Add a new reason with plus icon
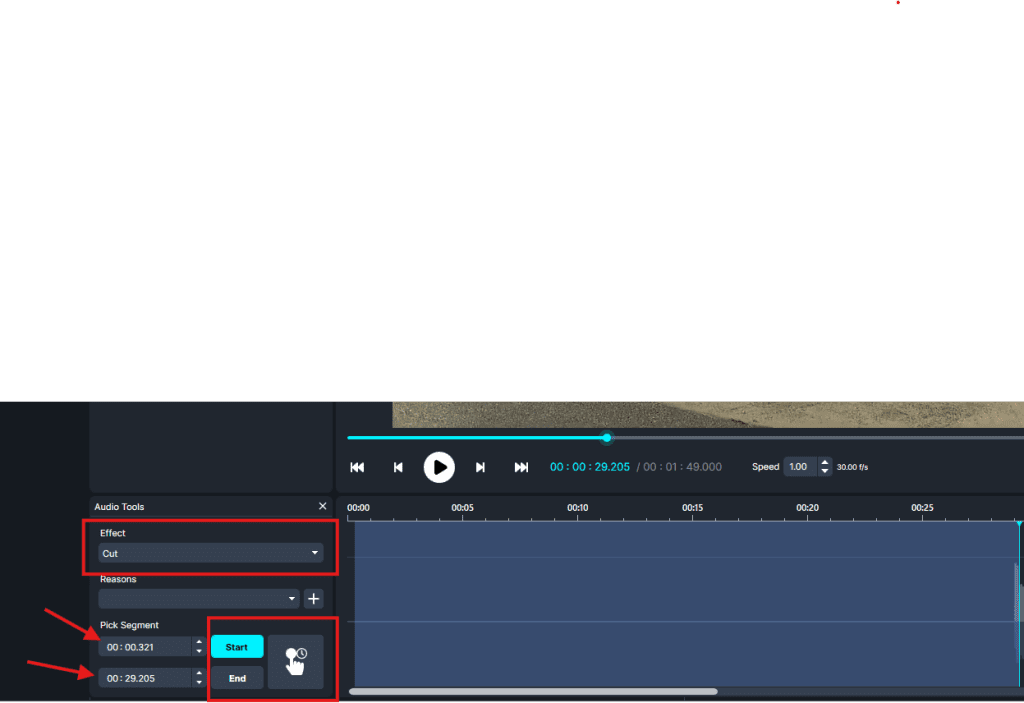The image size is (1024, 703). point(313,599)
